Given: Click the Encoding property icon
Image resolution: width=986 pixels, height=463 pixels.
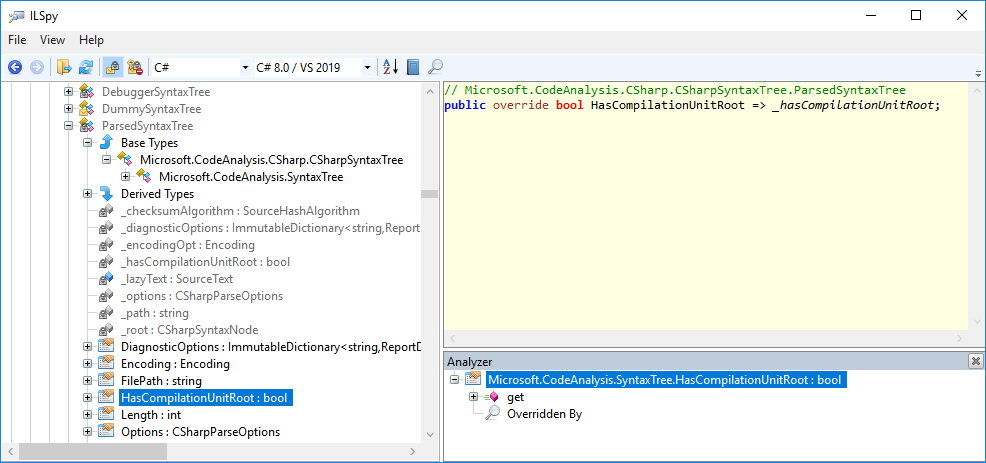Looking at the screenshot, I should [106, 364].
